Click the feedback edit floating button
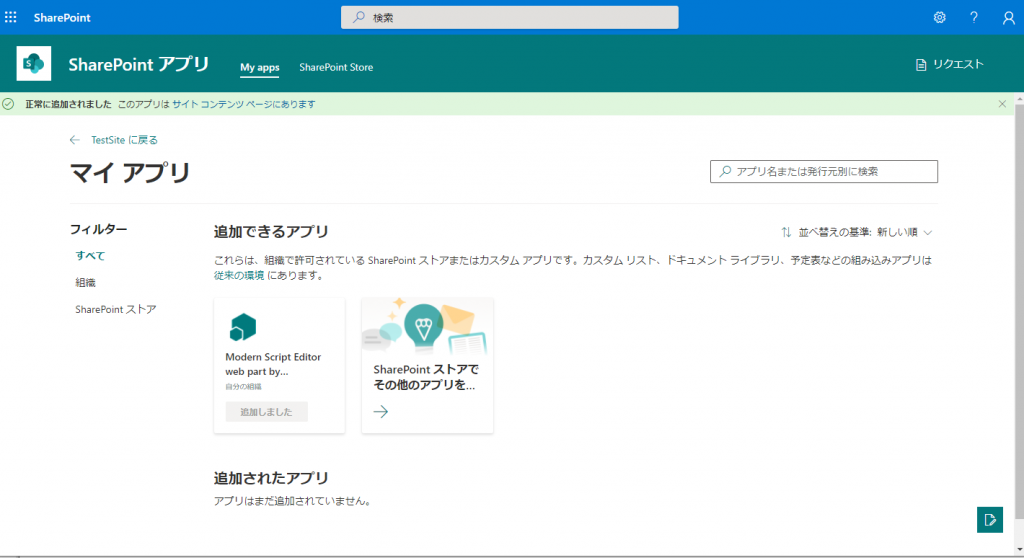The image size is (1024, 558). pos(990,519)
